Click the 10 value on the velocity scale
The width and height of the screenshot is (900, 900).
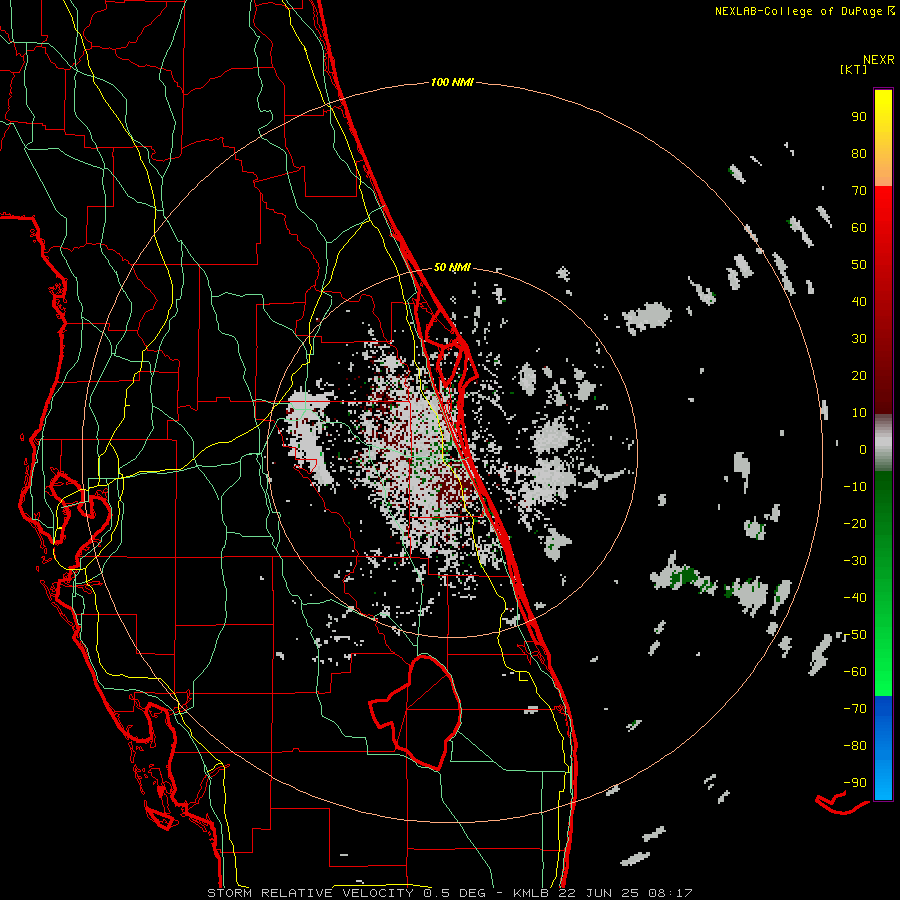pos(859,413)
